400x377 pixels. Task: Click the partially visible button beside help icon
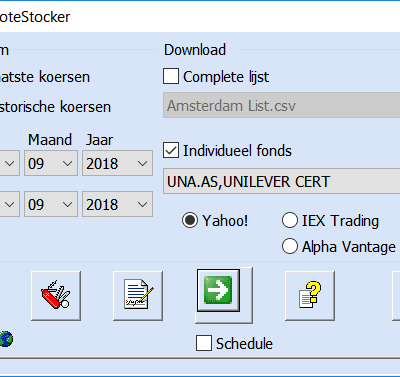click(397, 296)
